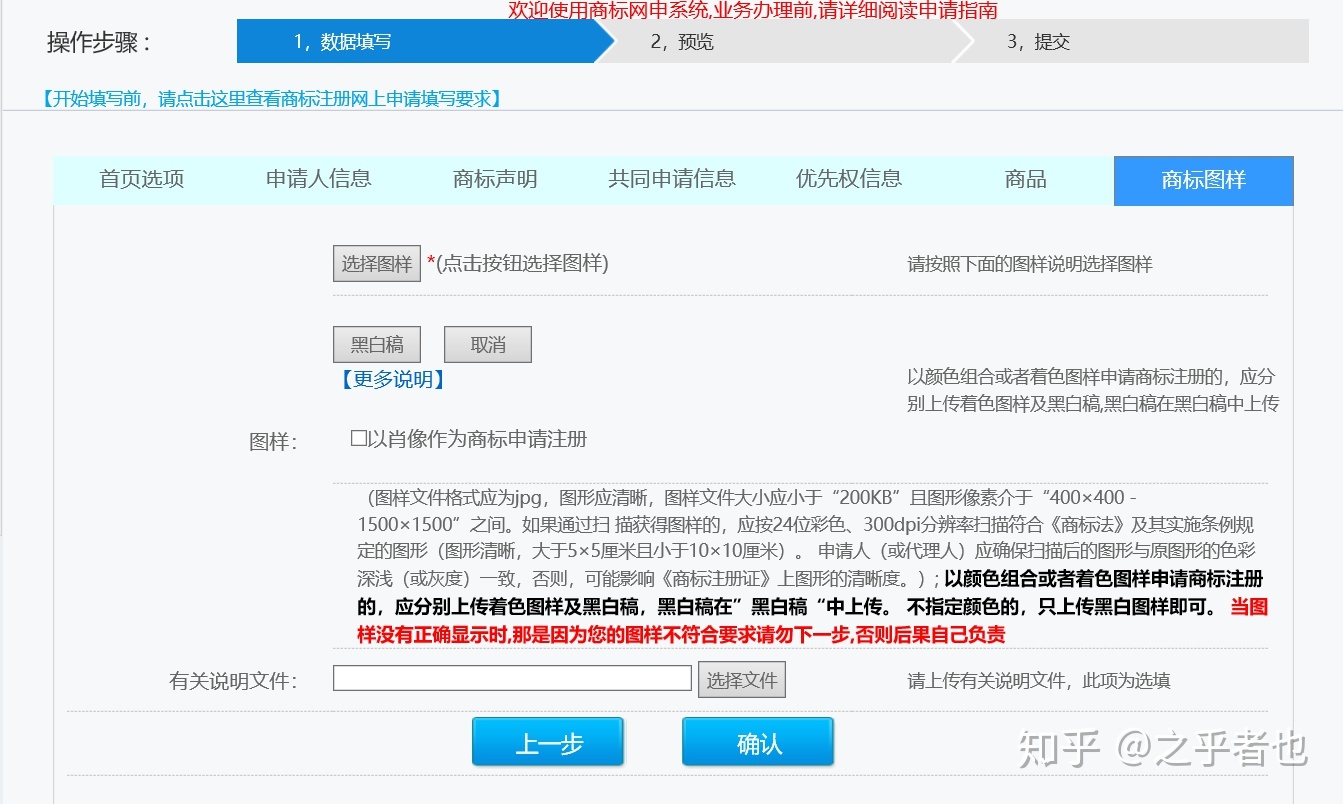The height and width of the screenshot is (804, 1343).
Task: Click the 有关说明文件 input field
Action: click(x=512, y=679)
